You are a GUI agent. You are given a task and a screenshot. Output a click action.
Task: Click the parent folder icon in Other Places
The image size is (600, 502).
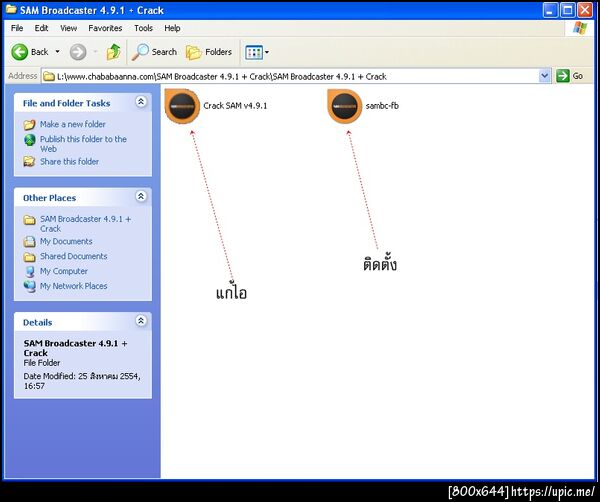[29, 220]
